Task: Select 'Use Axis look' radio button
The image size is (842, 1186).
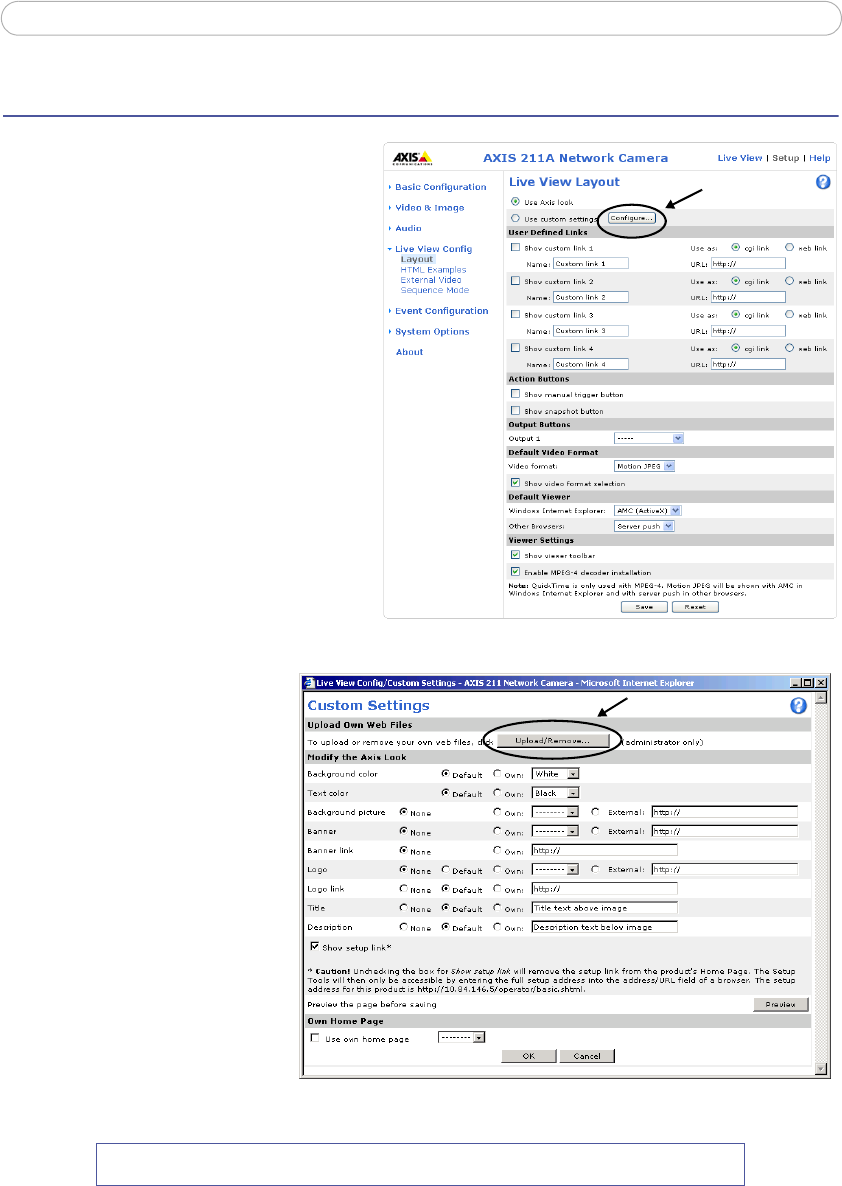Action: click(x=515, y=202)
